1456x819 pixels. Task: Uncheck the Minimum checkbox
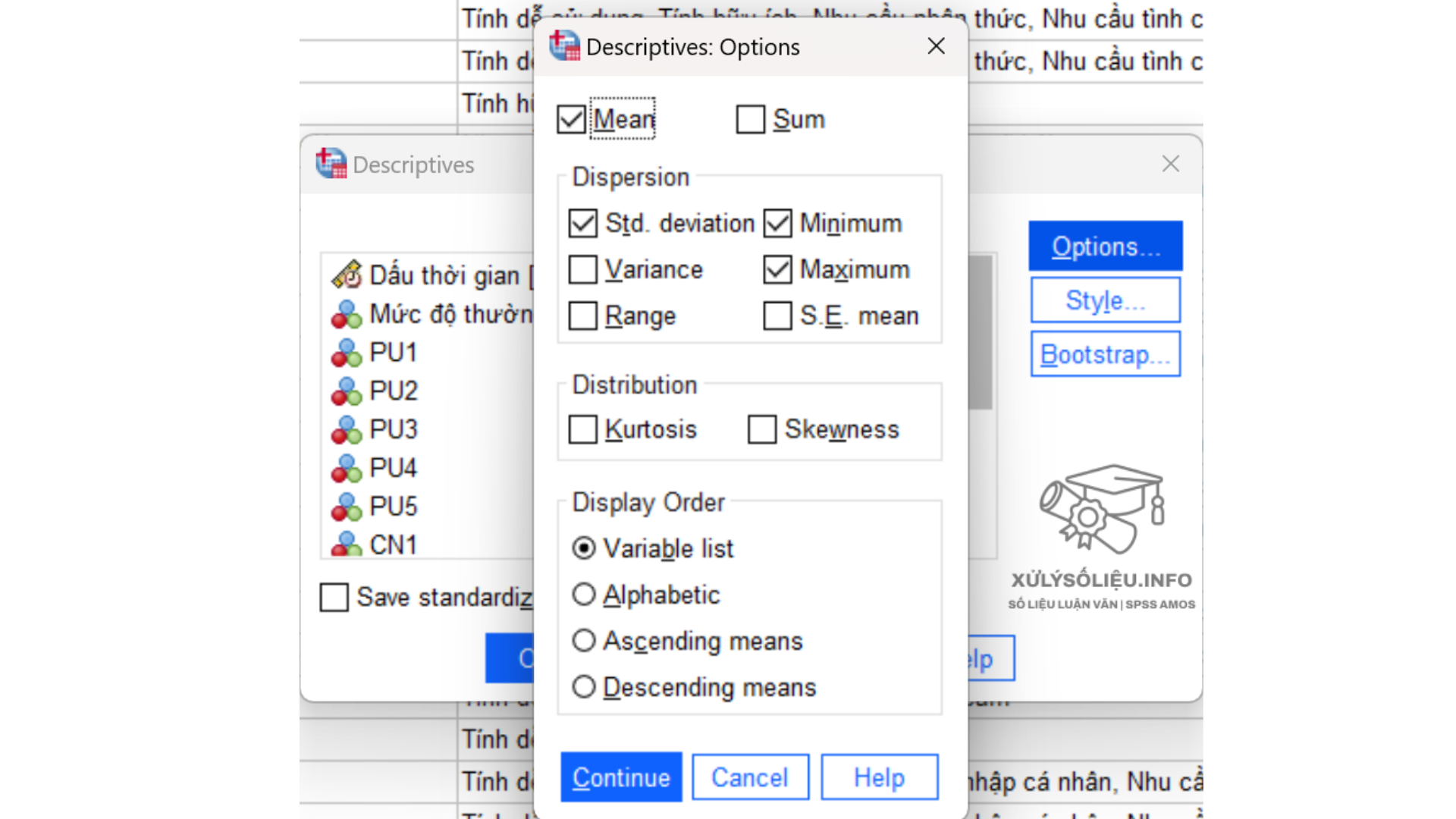[x=777, y=224]
